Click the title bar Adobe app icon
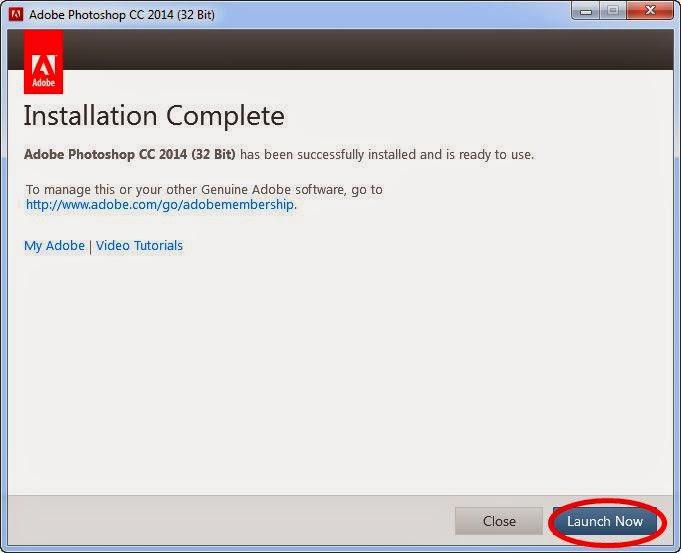Image resolution: width=681 pixels, height=553 pixels. [x=16, y=14]
